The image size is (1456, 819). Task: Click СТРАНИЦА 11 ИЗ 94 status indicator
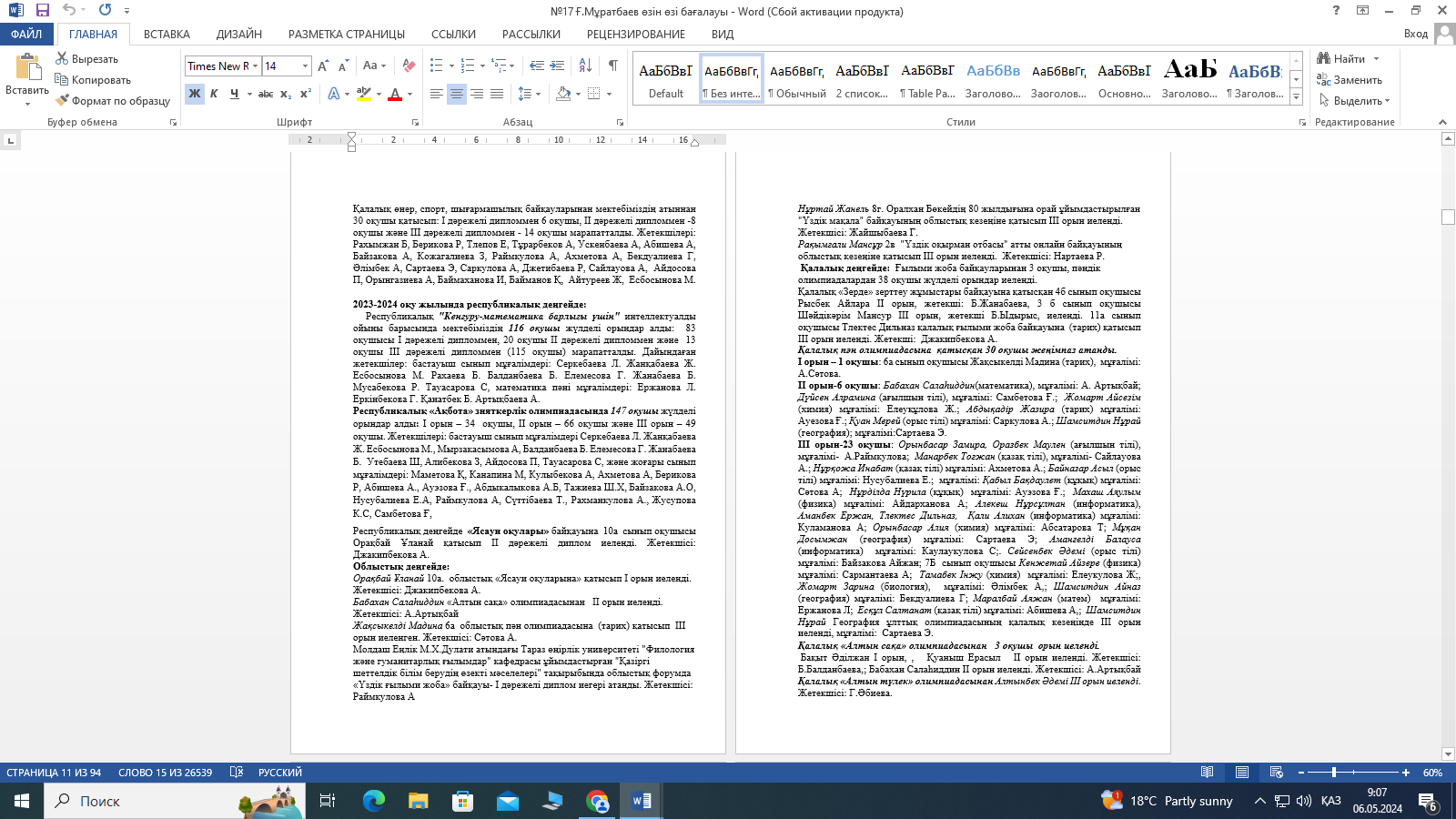pyautogui.click(x=54, y=772)
